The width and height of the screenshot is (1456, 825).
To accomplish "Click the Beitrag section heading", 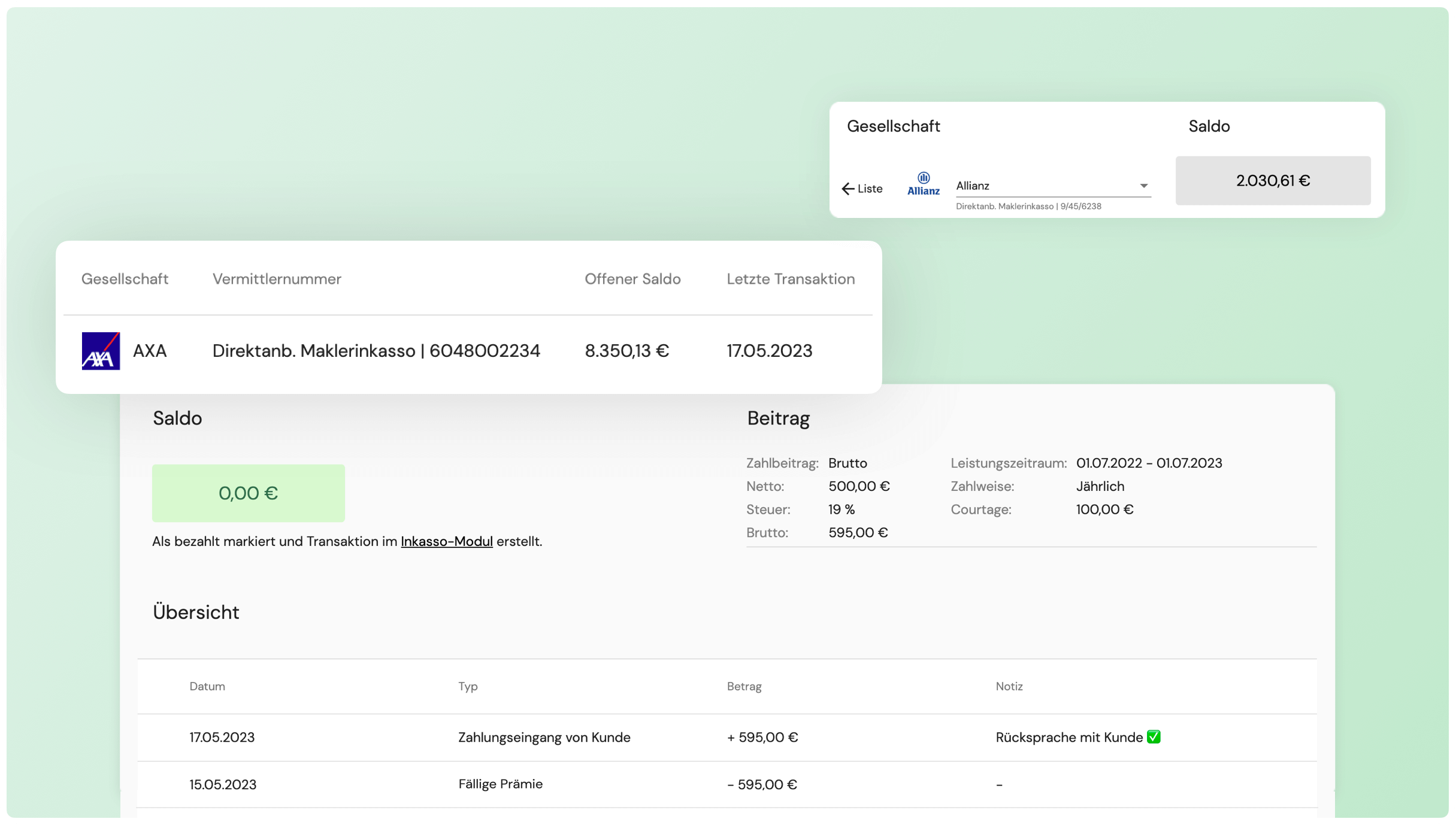I will [x=778, y=418].
